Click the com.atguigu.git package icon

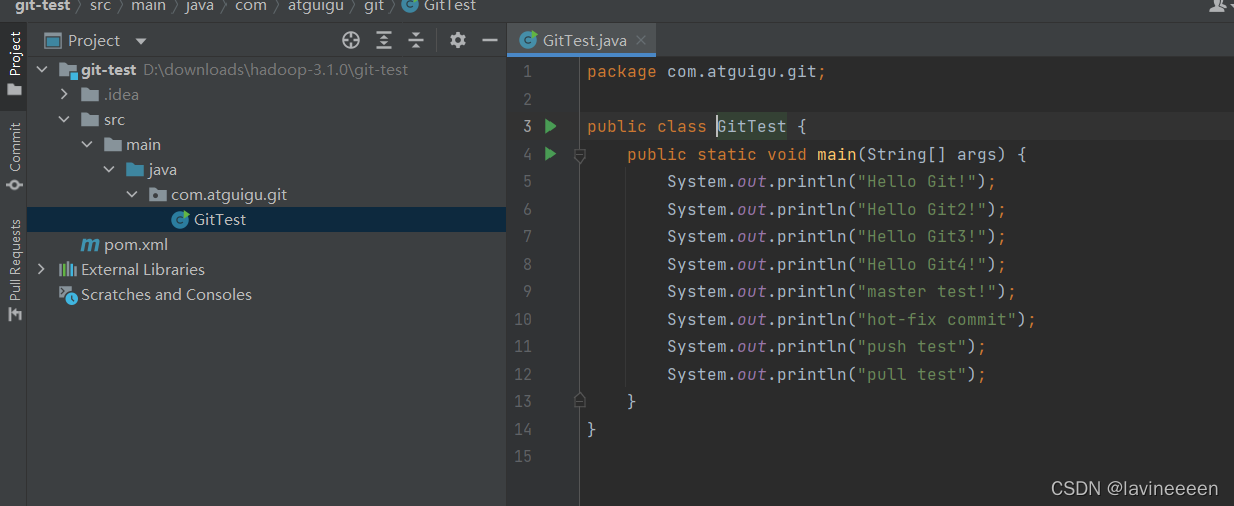click(158, 195)
